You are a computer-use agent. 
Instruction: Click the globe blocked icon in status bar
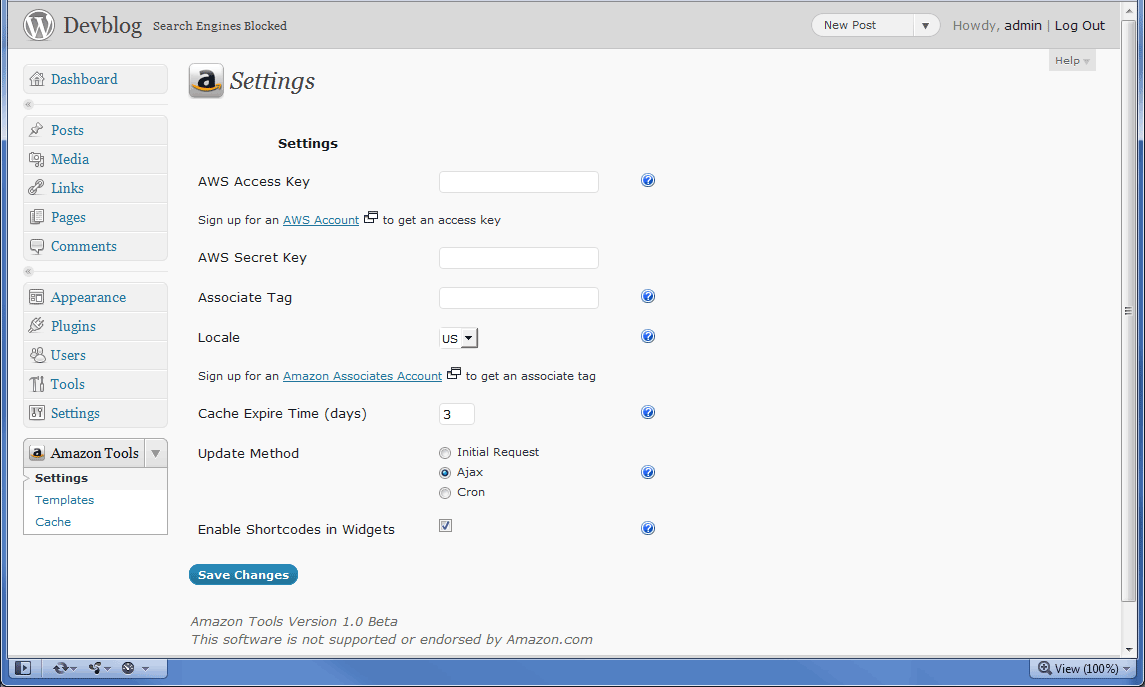pos(129,668)
